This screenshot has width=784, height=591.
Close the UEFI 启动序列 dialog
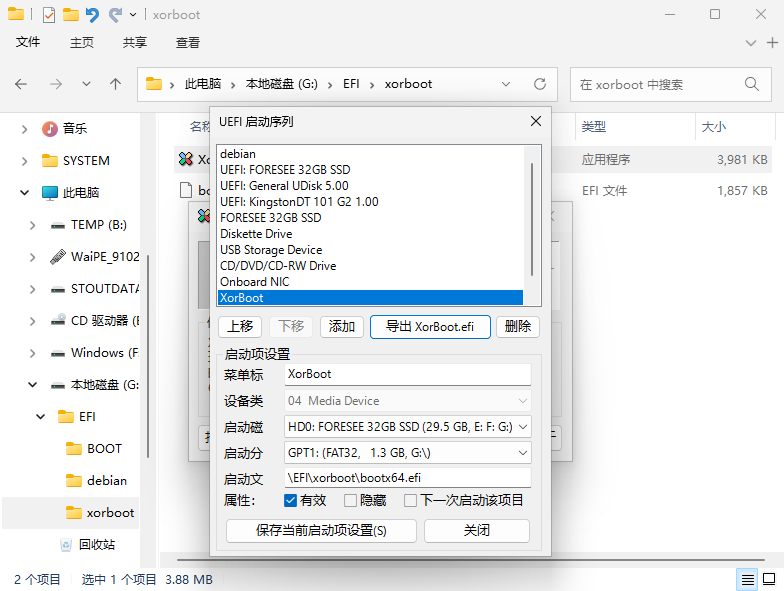(536, 122)
